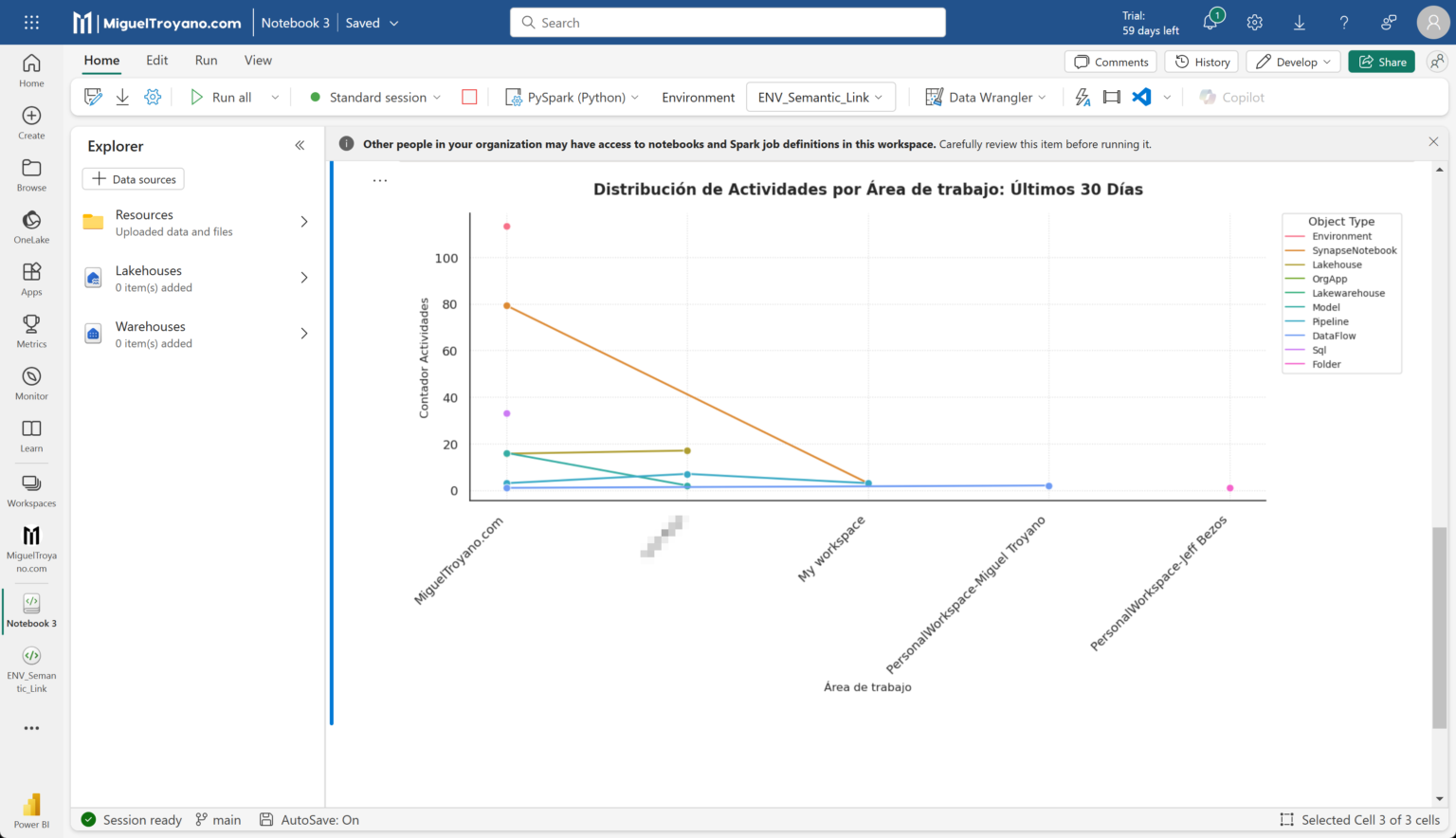Screen dimensions: 1456x838
Task: Expand the Warehouses section
Action: [304, 334]
